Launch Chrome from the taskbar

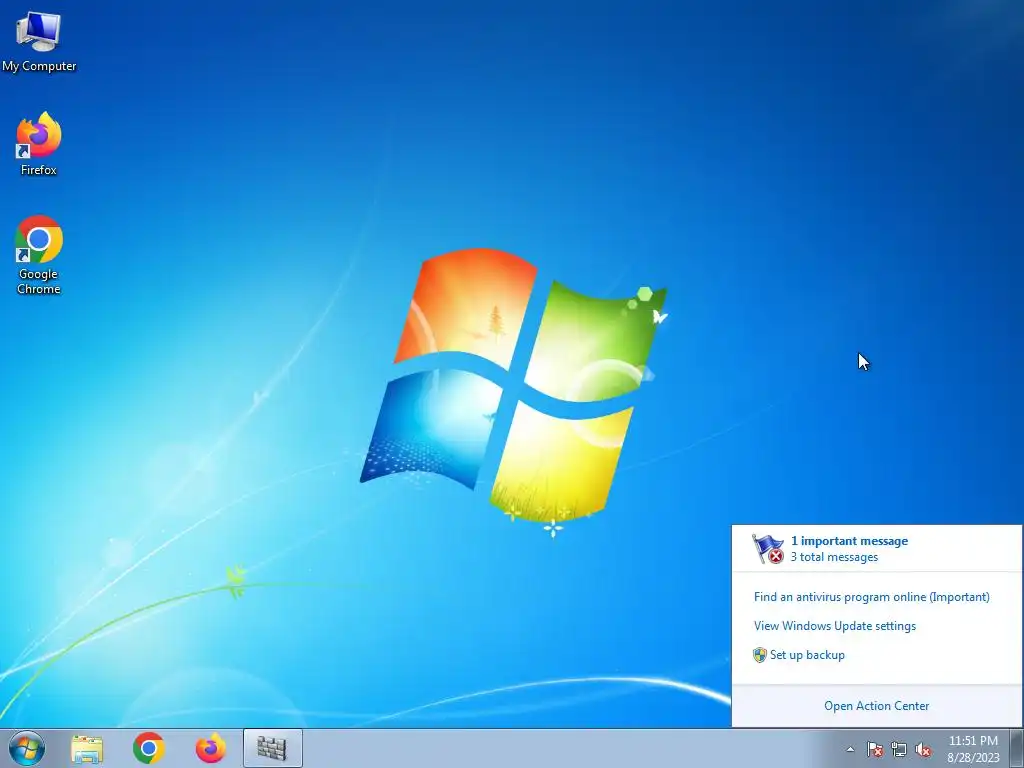click(x=149, y=748)
